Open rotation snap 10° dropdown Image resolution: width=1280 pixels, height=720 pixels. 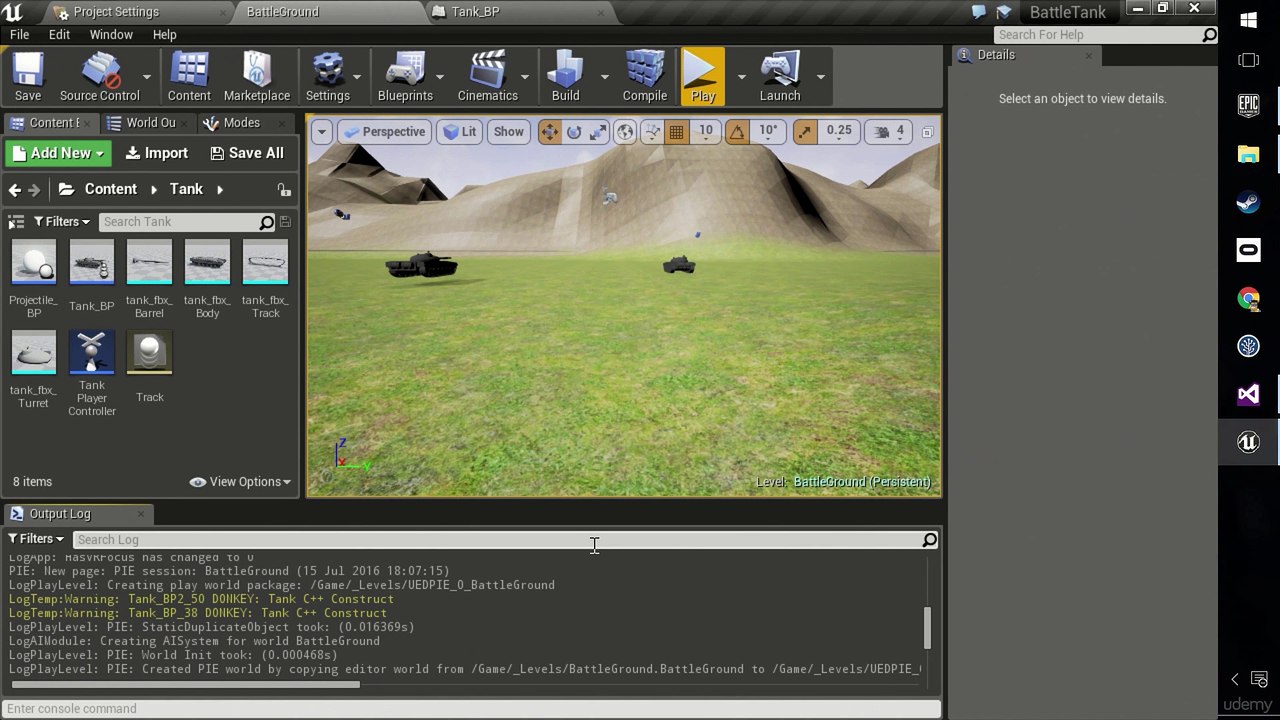768,132
